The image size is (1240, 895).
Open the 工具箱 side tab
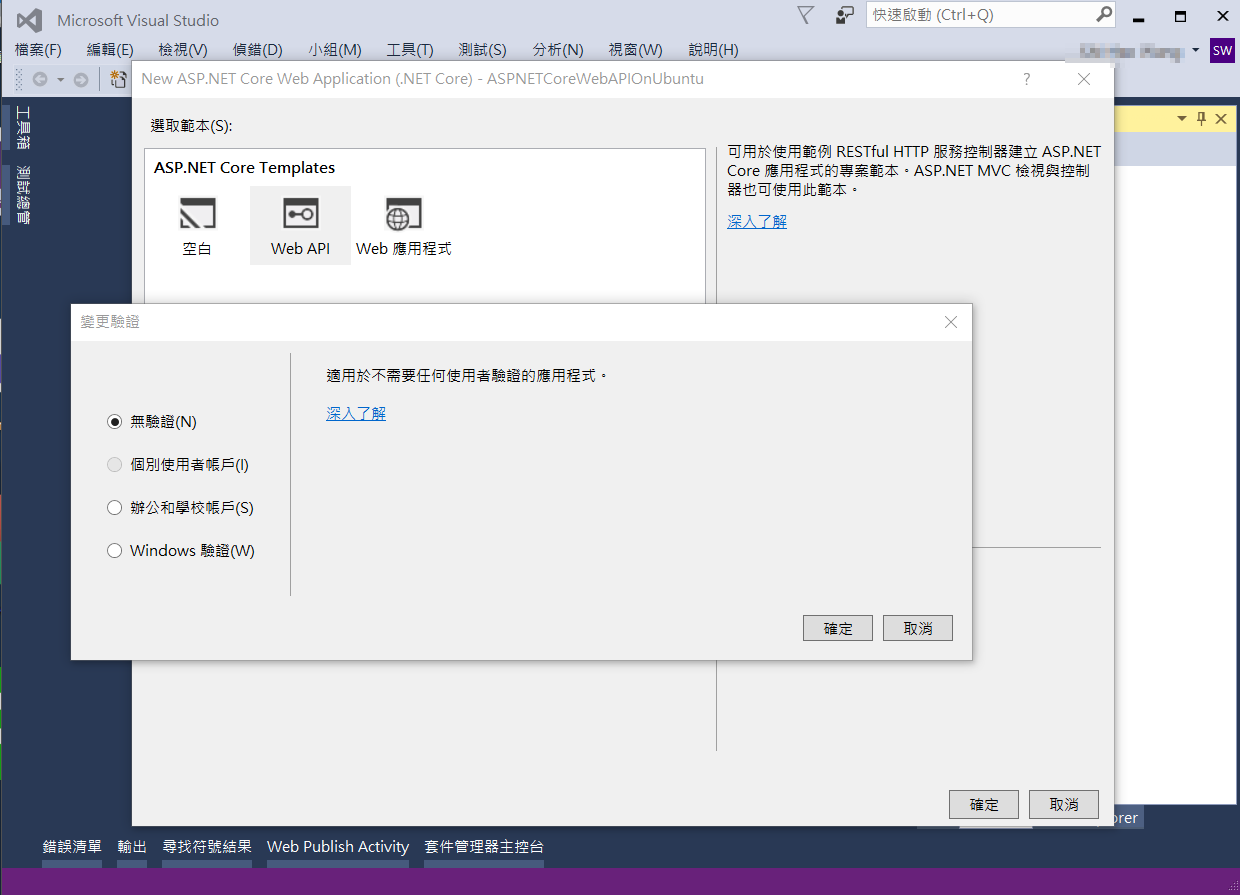coord(23,128)
